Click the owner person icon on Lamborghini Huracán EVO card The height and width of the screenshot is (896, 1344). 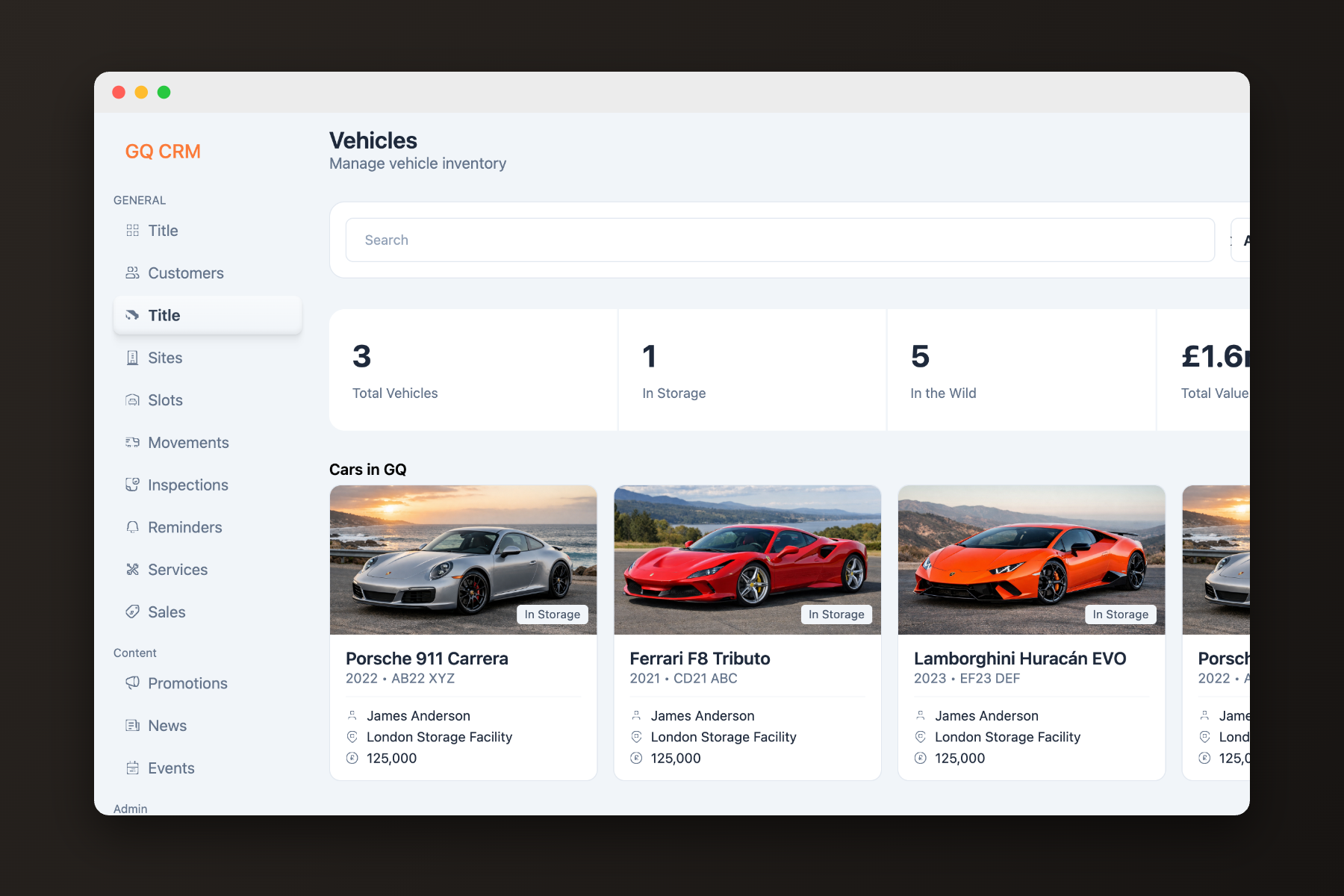click(x=921, y=715)
